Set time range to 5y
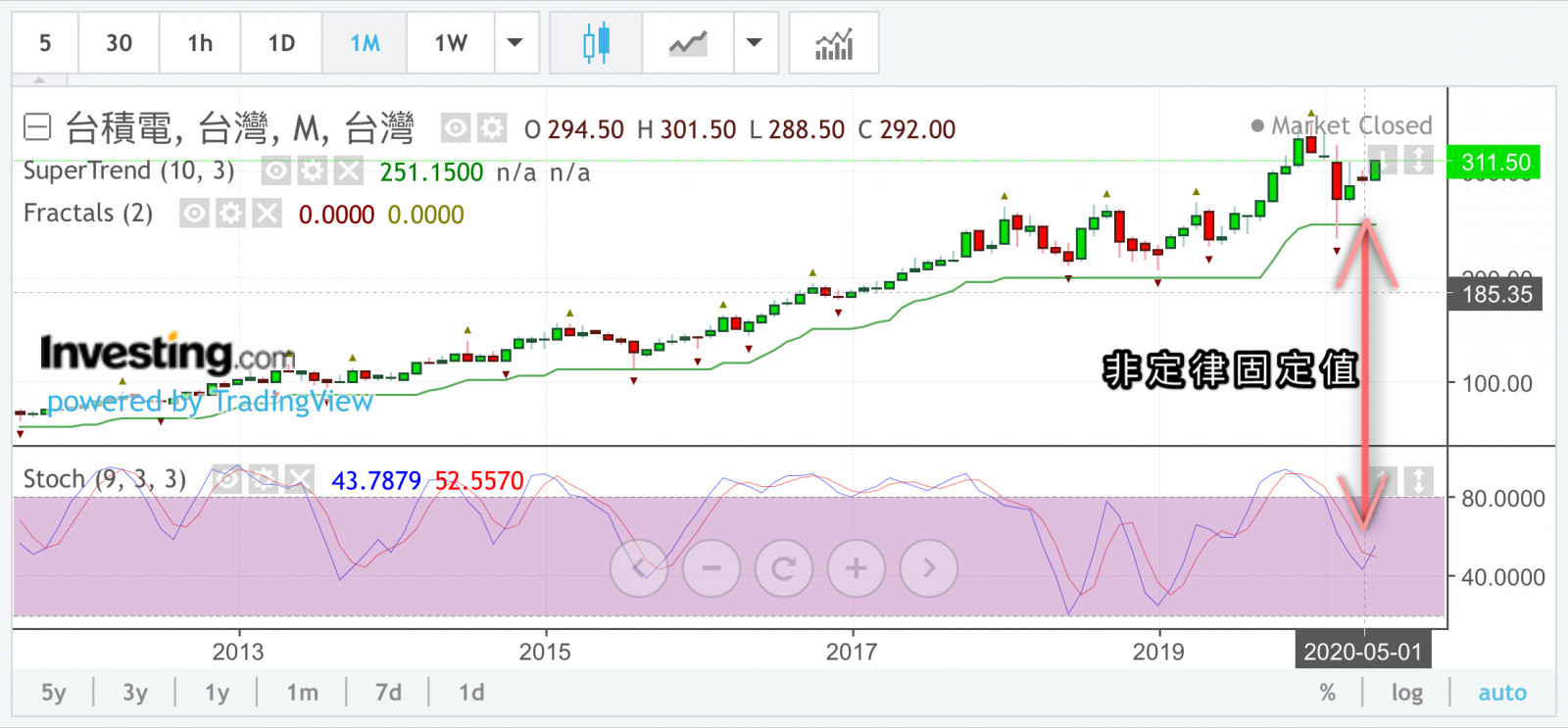Screen dimensions: 1568x728 54,693
